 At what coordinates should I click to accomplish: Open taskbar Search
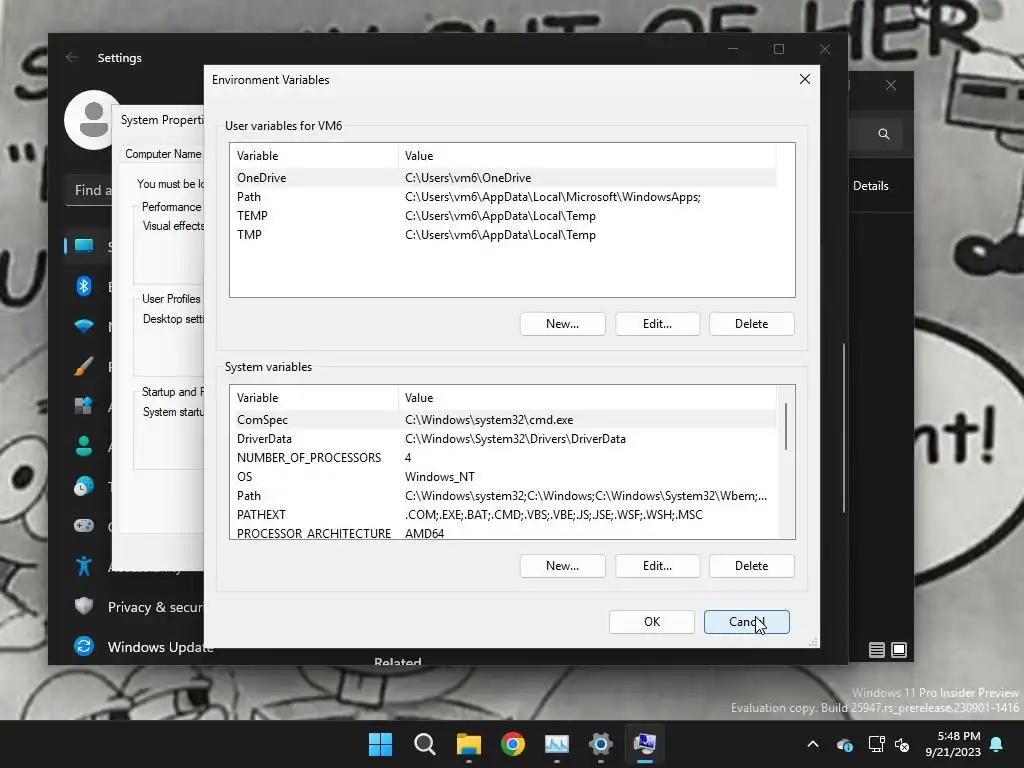(x=424, y=744)
